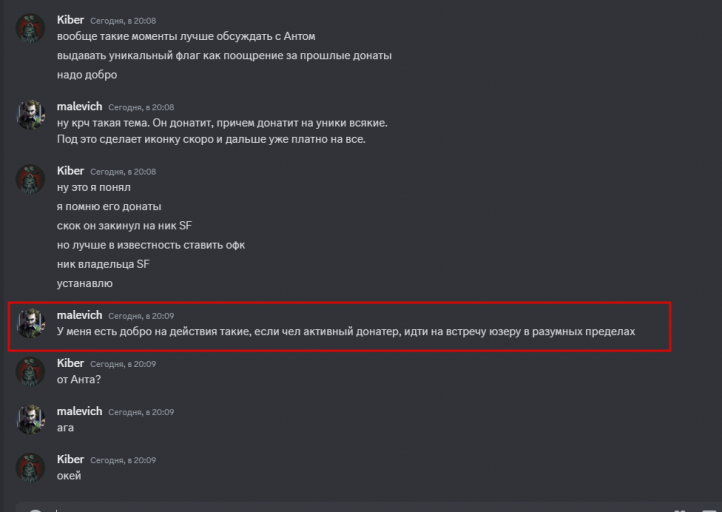Select Kiber username above 'ну это я понял'
722x512 pixels.
tap(70, 171)
